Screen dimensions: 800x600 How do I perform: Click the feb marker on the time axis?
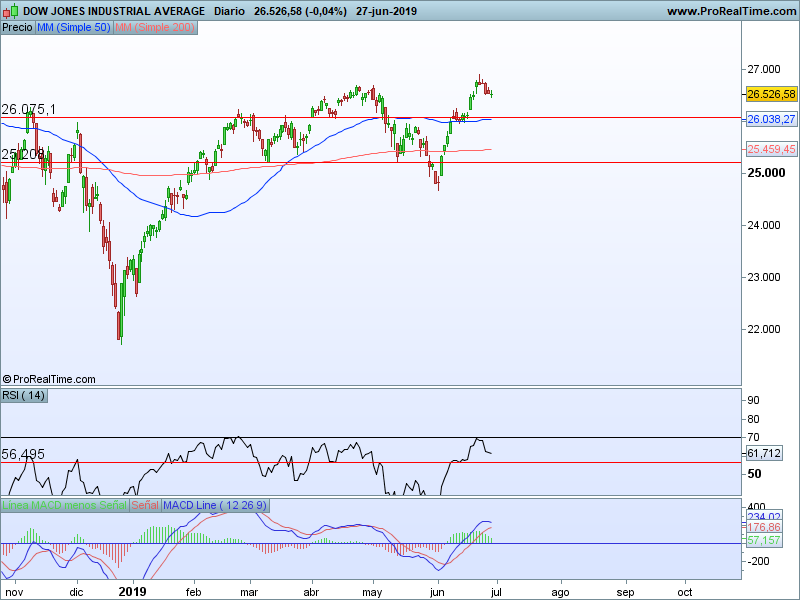point(193,592)
